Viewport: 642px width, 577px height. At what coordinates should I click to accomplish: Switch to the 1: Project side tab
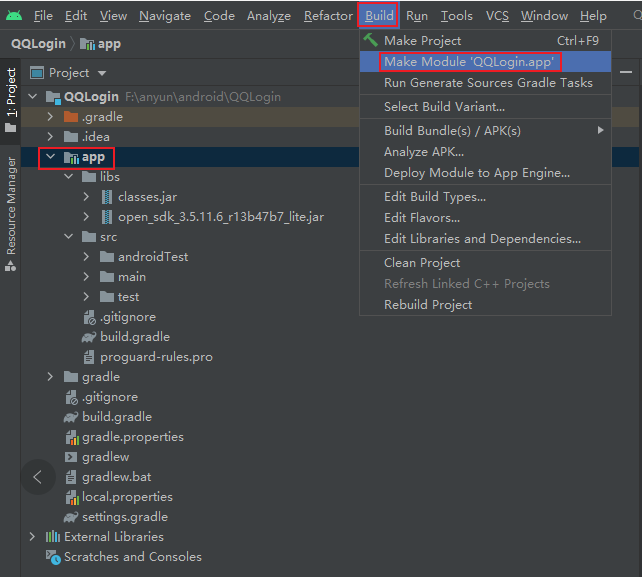point(11,100)
